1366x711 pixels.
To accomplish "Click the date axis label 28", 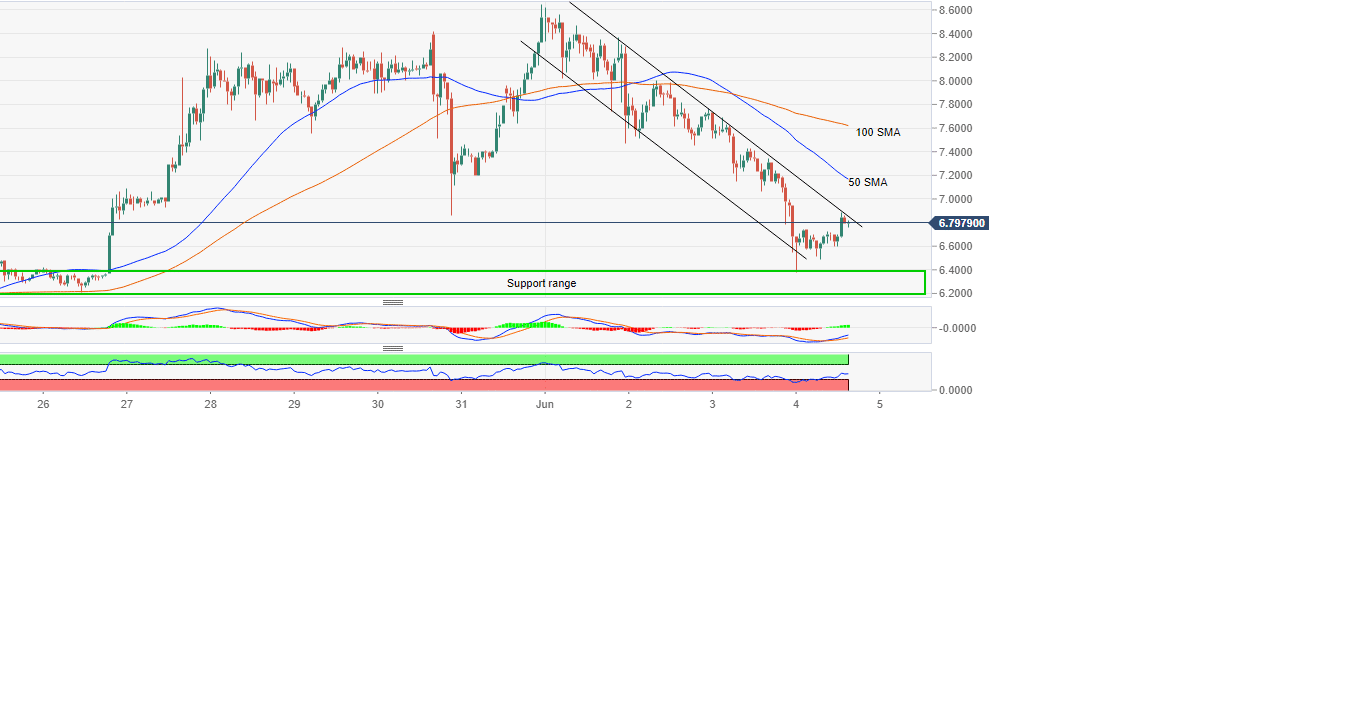I will [210, 405].
